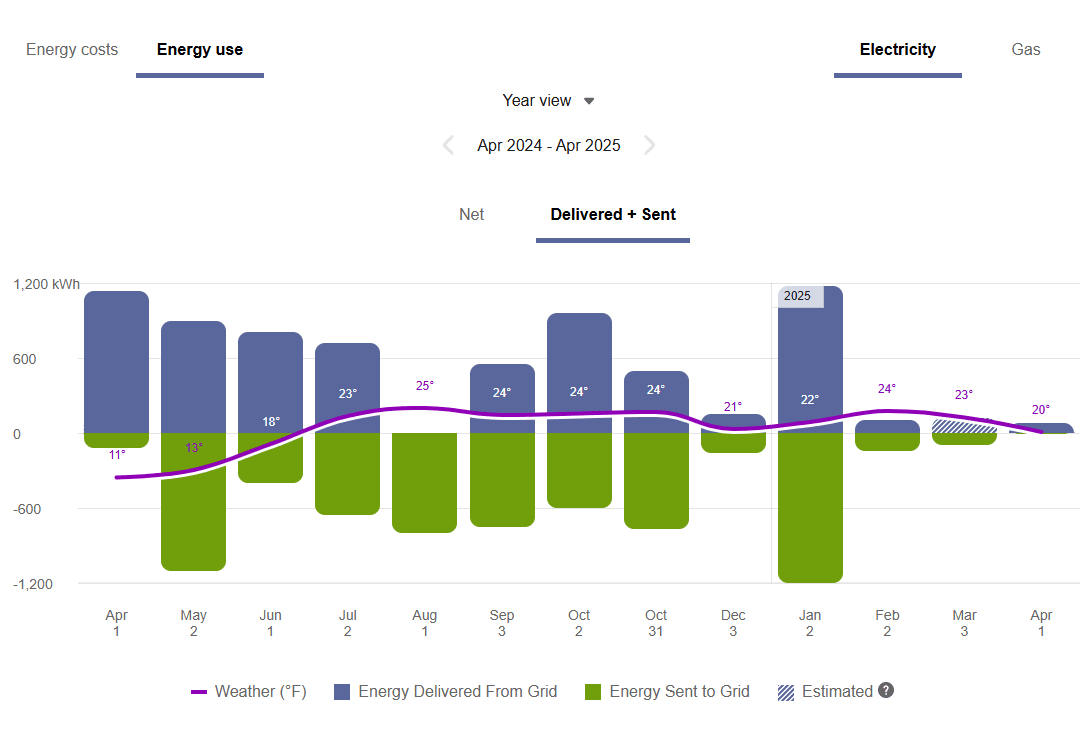
Task: Open the Estimated help tooltip icon
Action: pyautogui.click(x=885, y=691)
